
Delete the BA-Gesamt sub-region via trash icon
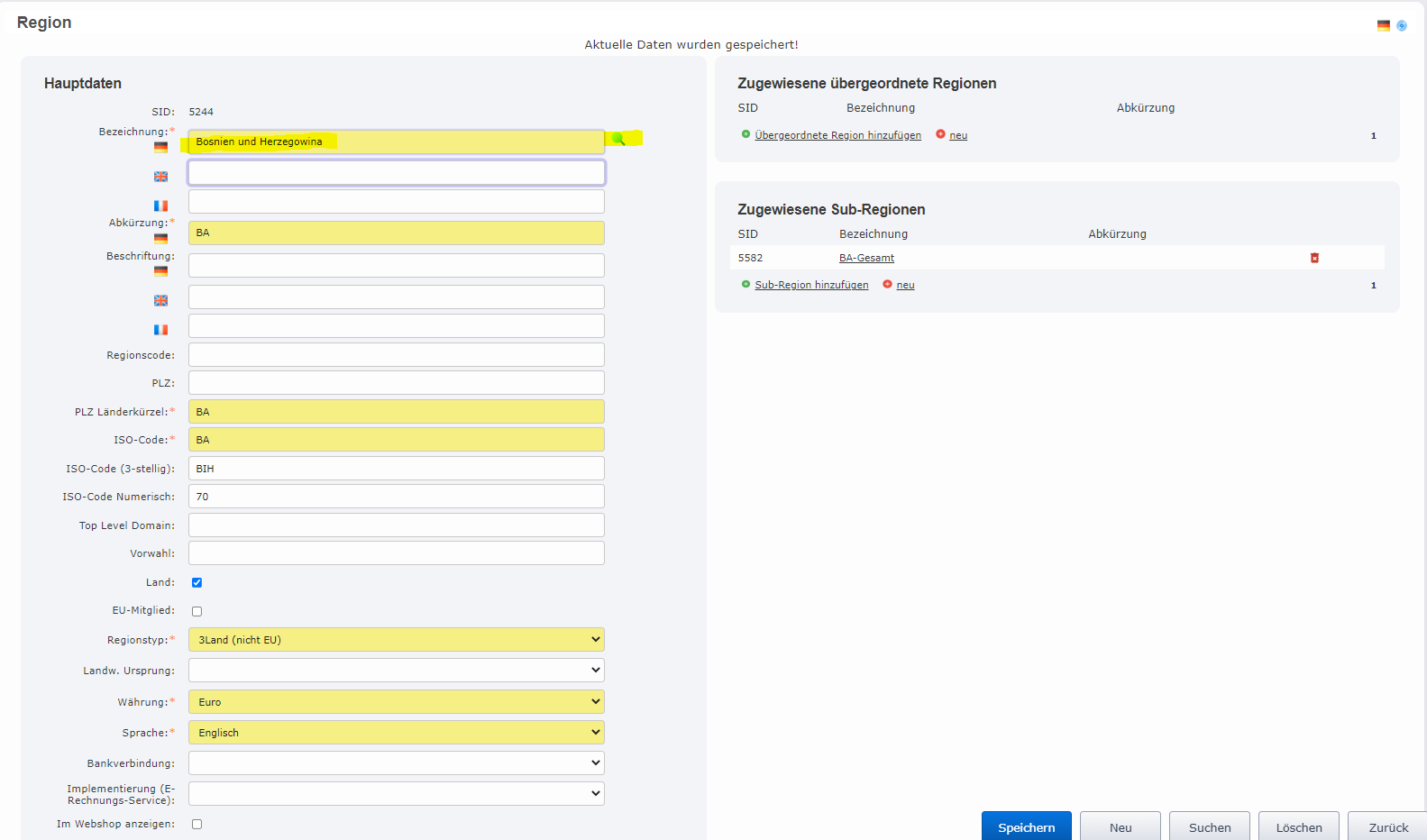[1314, 258]
